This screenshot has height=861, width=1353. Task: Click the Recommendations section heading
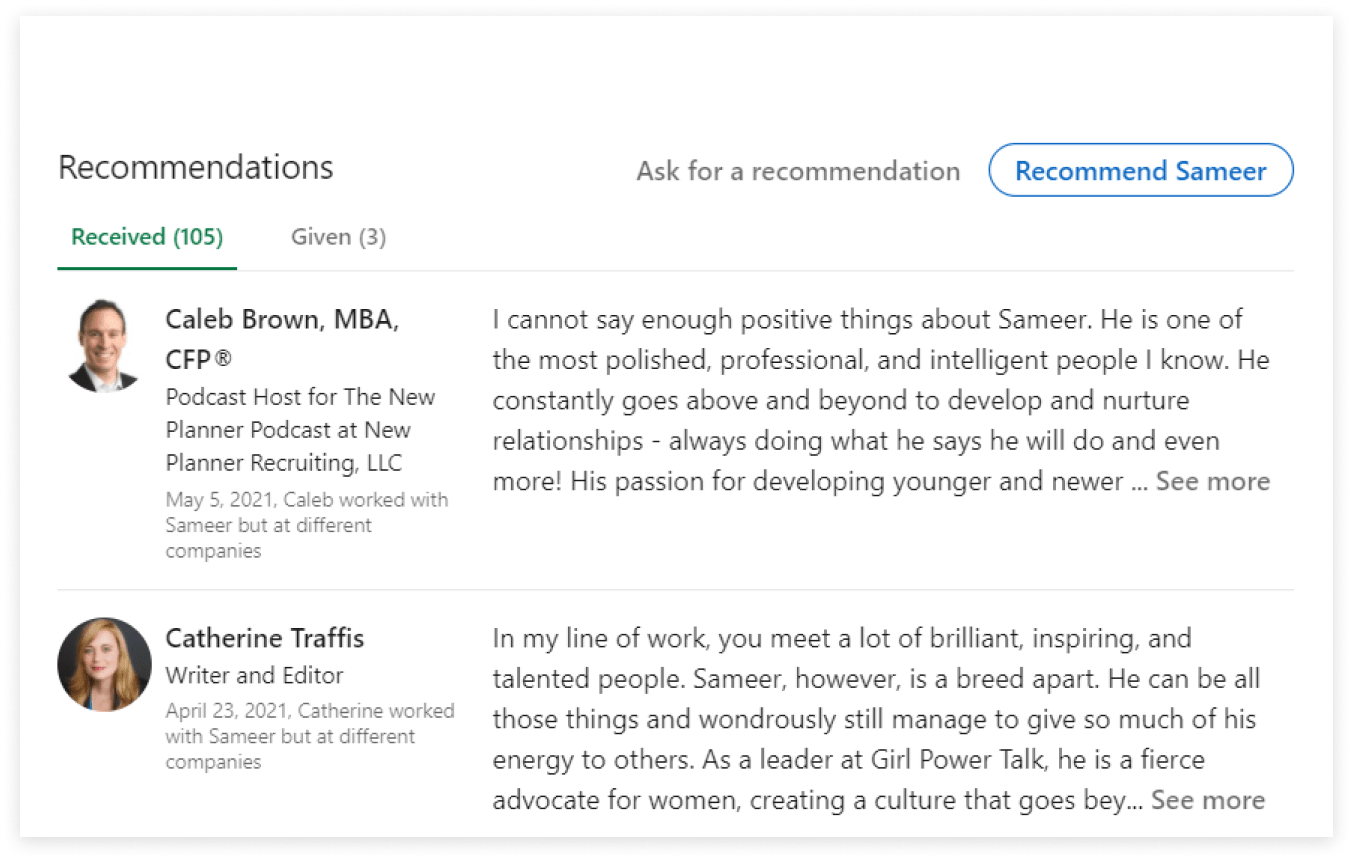pyautogui.click(x=196, y=167)
